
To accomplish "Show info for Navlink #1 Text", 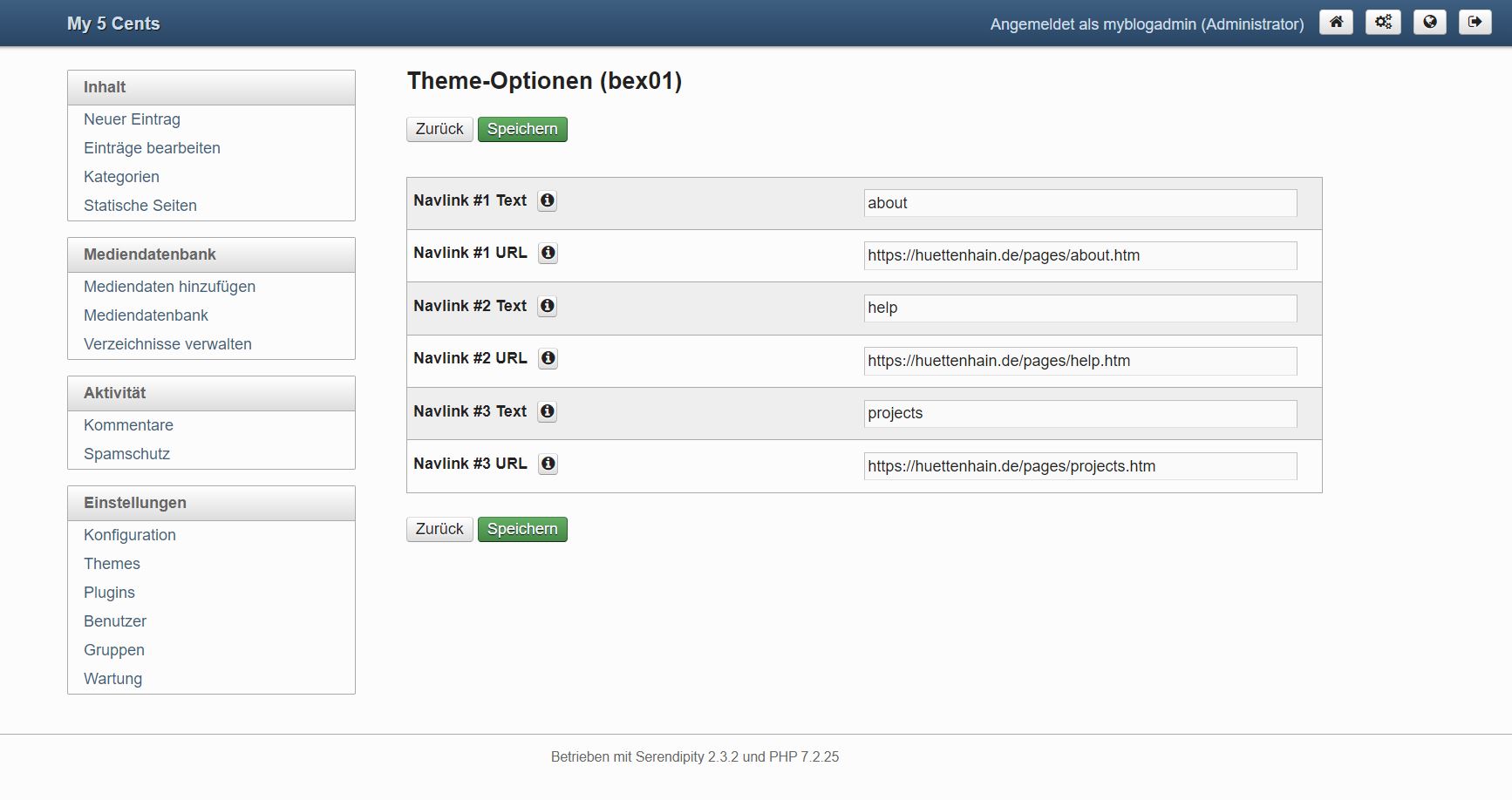I will coord(547,200).
